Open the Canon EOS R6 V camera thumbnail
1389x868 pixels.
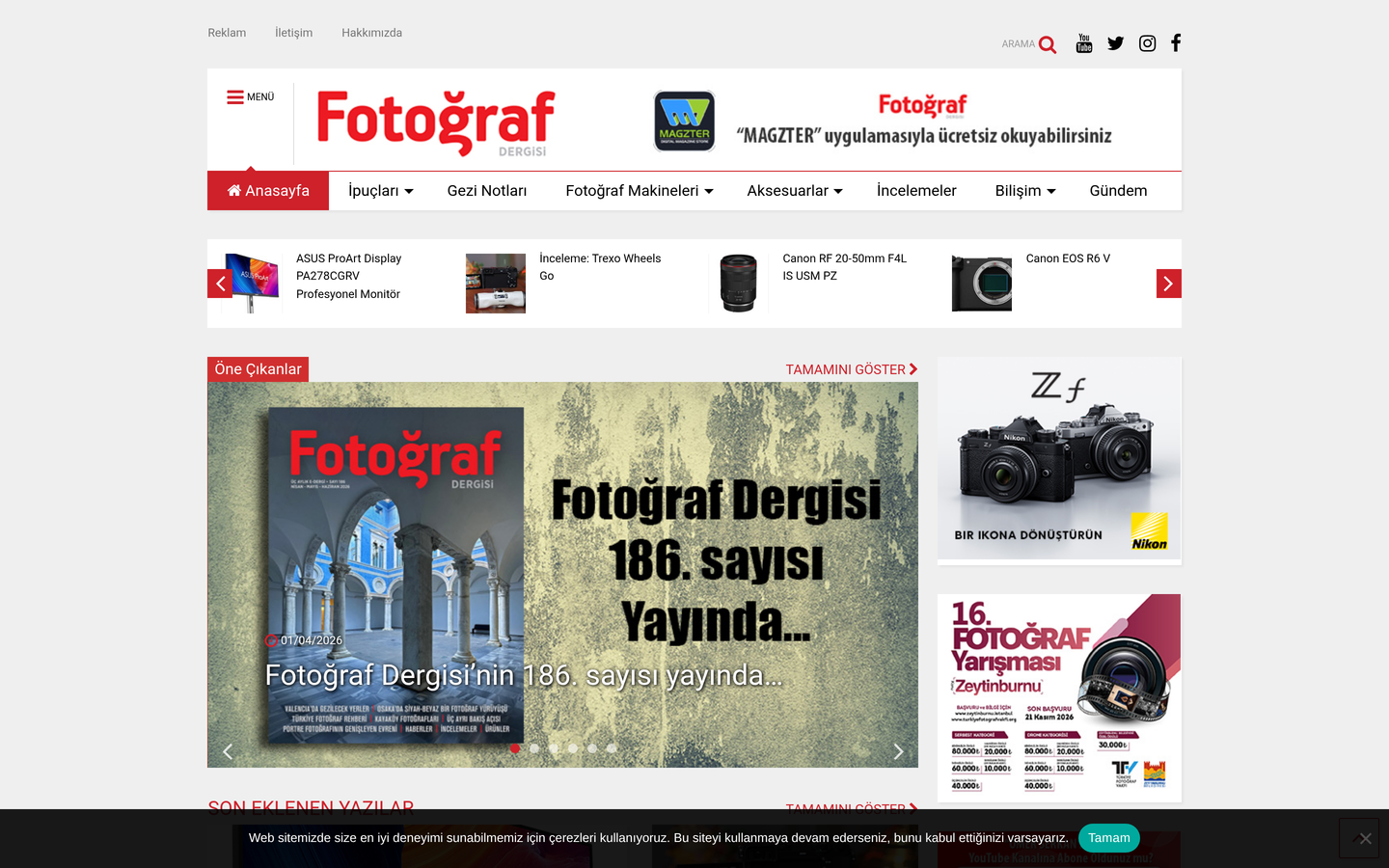tap(982, 284)
